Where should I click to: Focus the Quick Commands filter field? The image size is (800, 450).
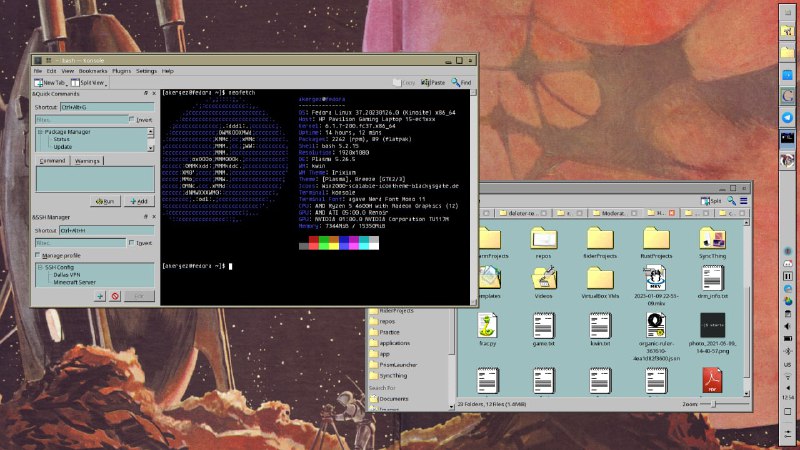pos(81,119)
